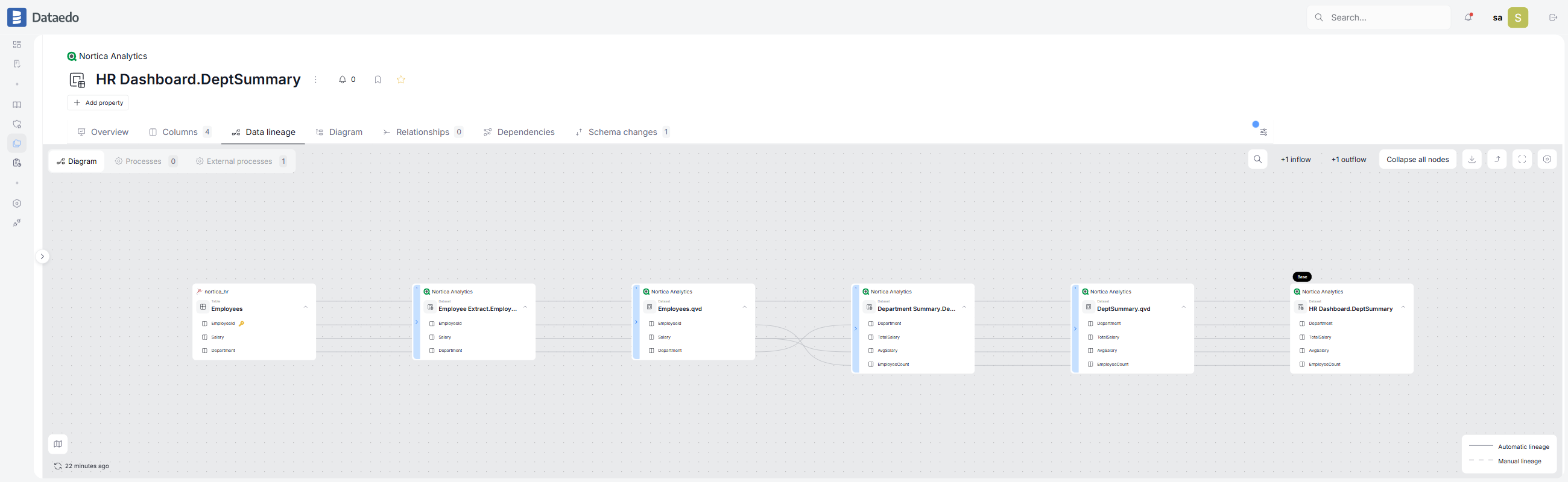Open the Data lineage tab
The height and width of the screenshot is (482, 1568).
point(264,132)
